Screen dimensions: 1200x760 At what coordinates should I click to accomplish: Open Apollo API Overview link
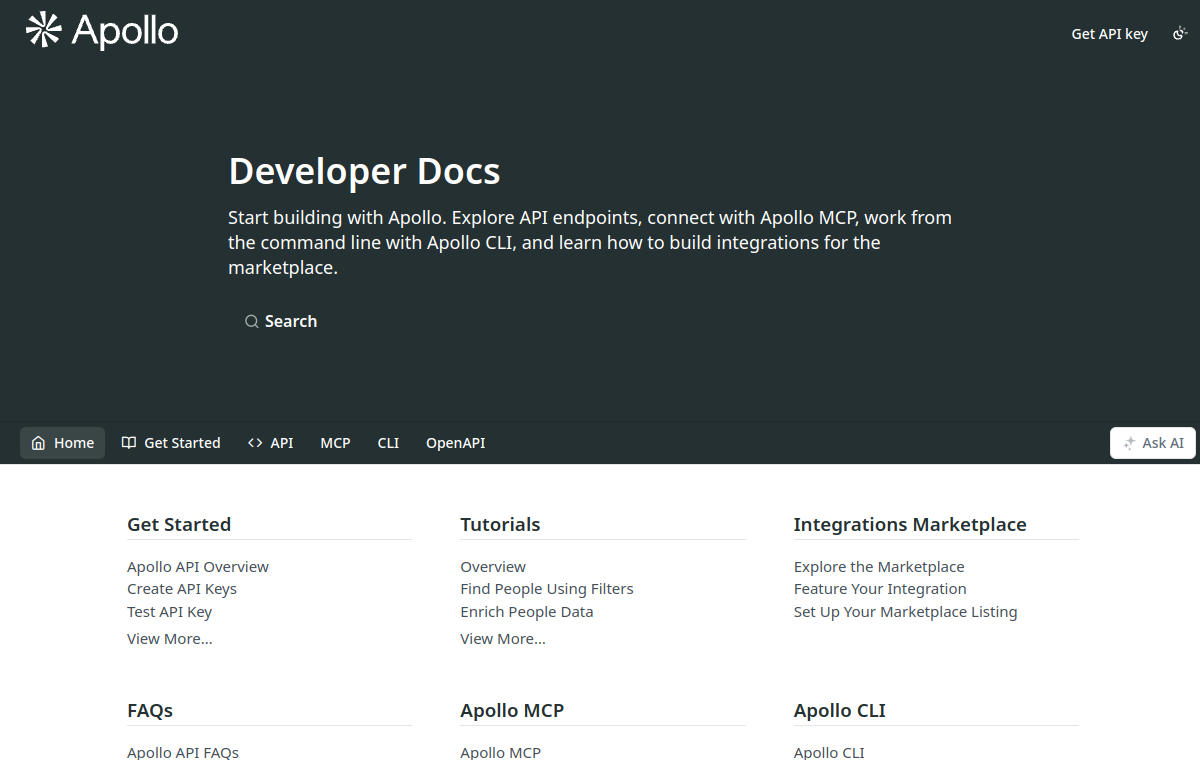(x=198, y=567)
